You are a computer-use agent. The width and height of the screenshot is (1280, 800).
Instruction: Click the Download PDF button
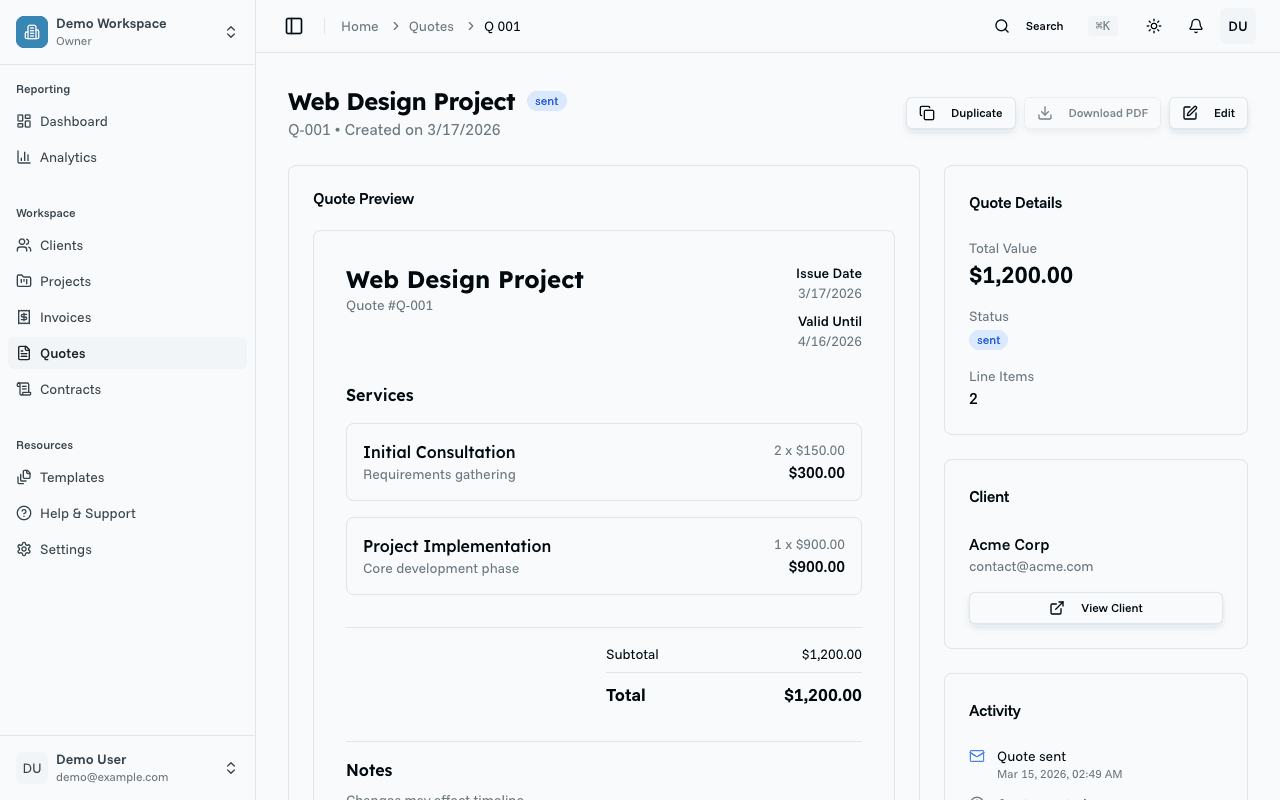click(x=1092, y=113)
